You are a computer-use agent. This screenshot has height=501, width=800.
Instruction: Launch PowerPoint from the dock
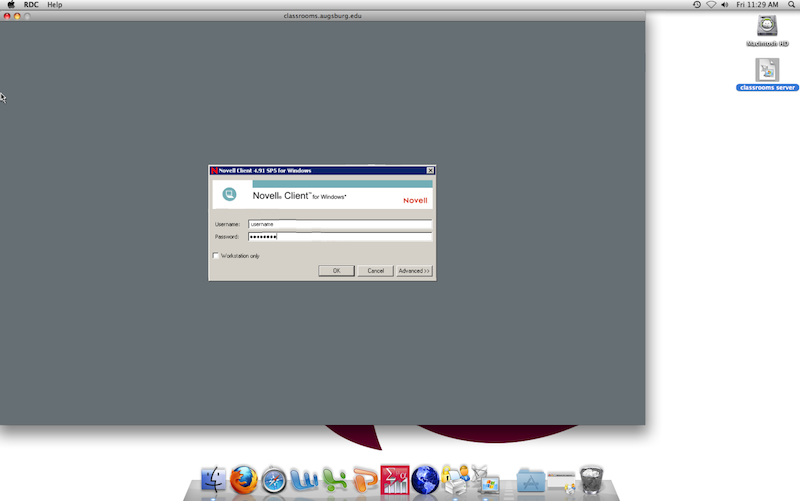tap(365, 480)
